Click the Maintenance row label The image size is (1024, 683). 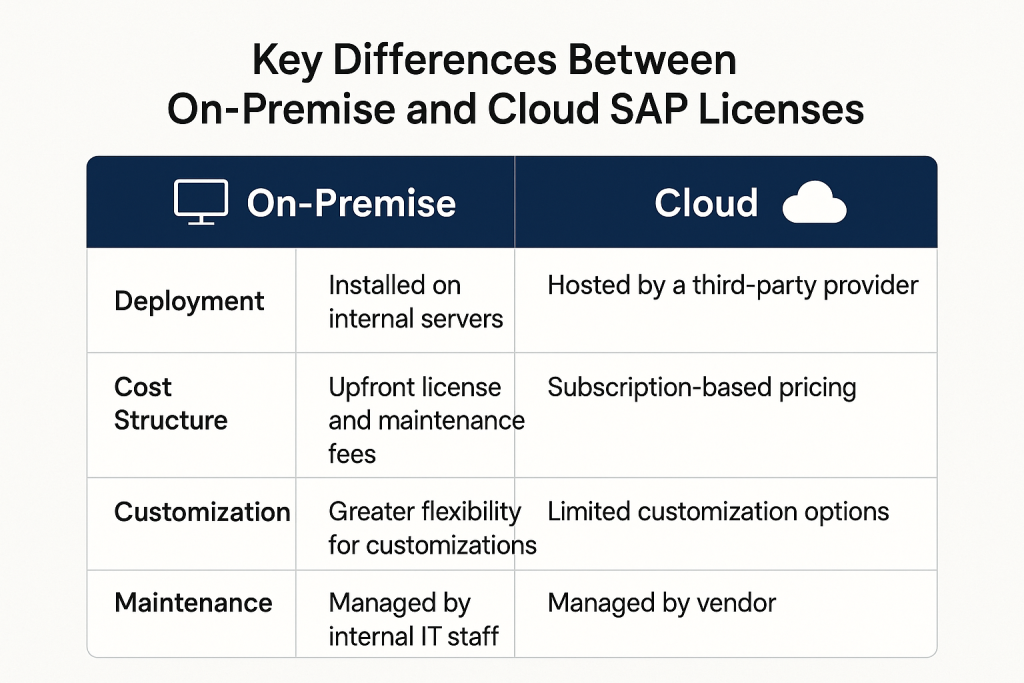click(193, 603)
